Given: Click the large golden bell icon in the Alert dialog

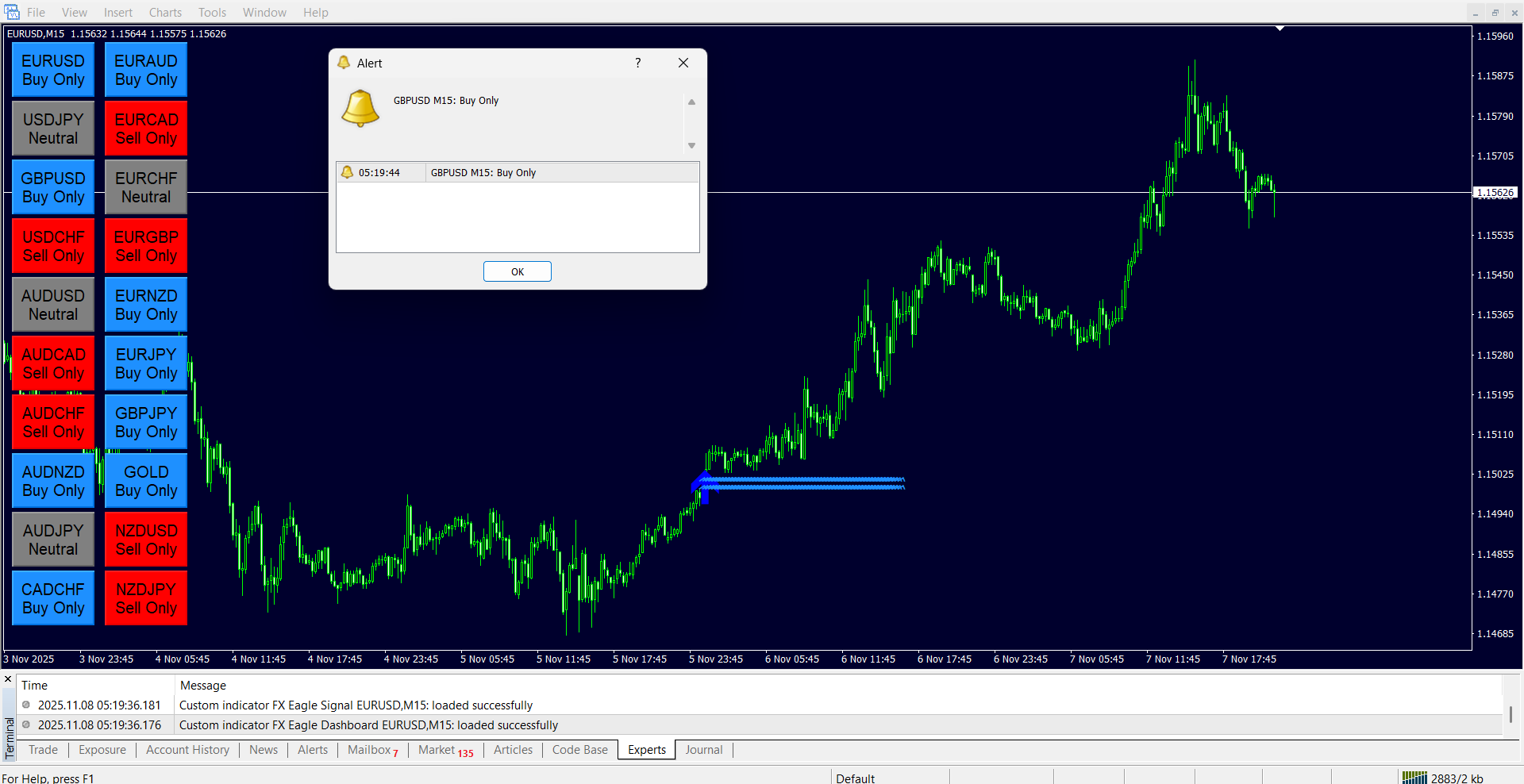Looking at the screenshot, I should pyautogui.click(x=360, y=108).
